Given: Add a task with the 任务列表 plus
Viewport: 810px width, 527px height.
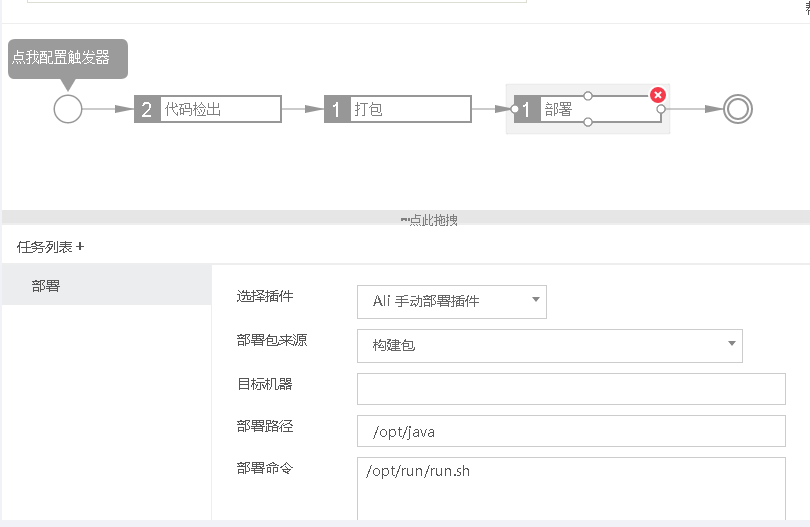Looking at the screenshot, I should 80,246.
